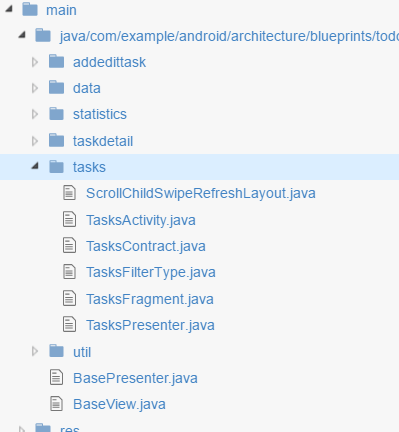Open TasksFragment.java file
Image resolution: width=399 pixels, height=432 pixels.
(150, 299)
